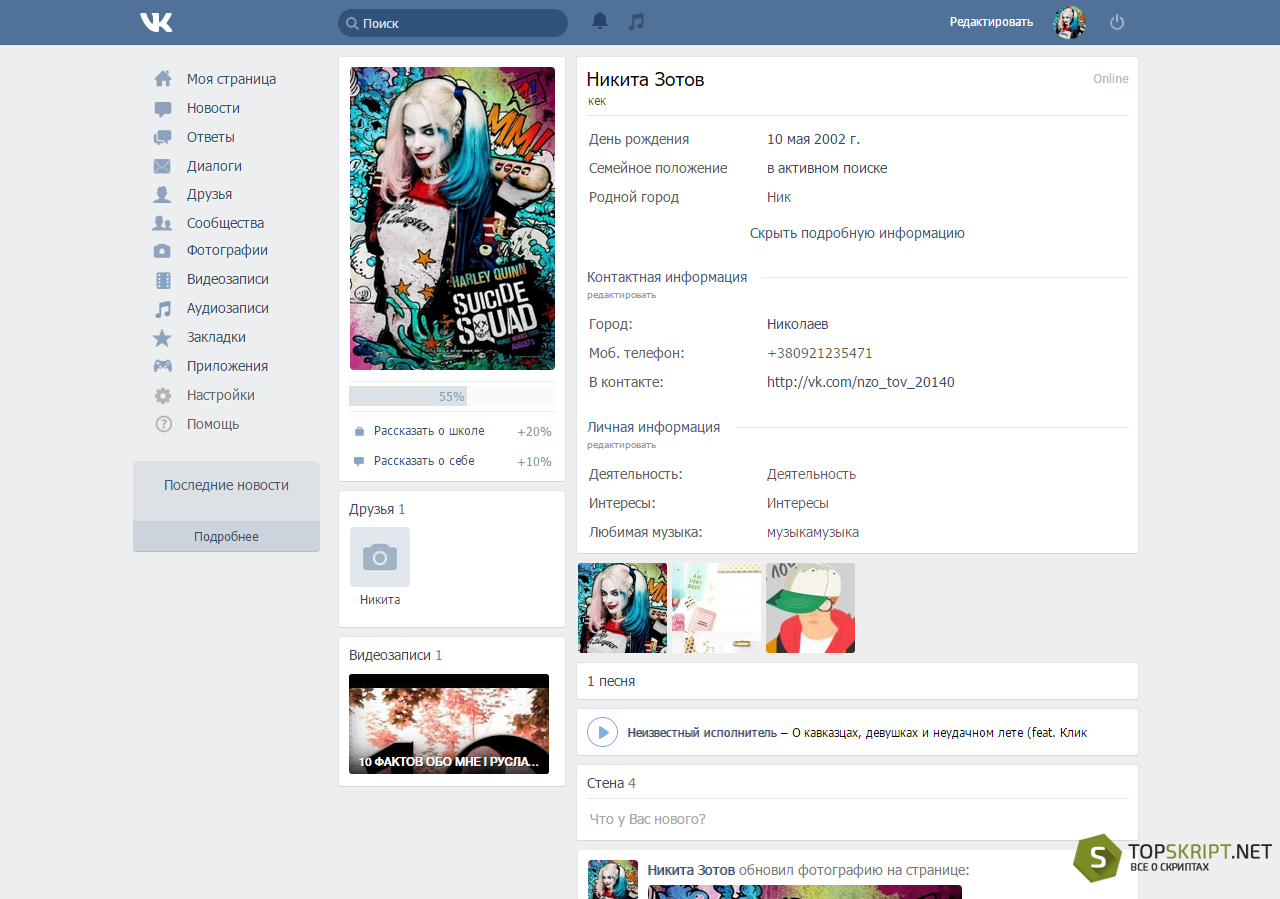The image size is (1280, 899).
Task: Click the Подробнее button under Последние новости
Action: coord(226,537)
